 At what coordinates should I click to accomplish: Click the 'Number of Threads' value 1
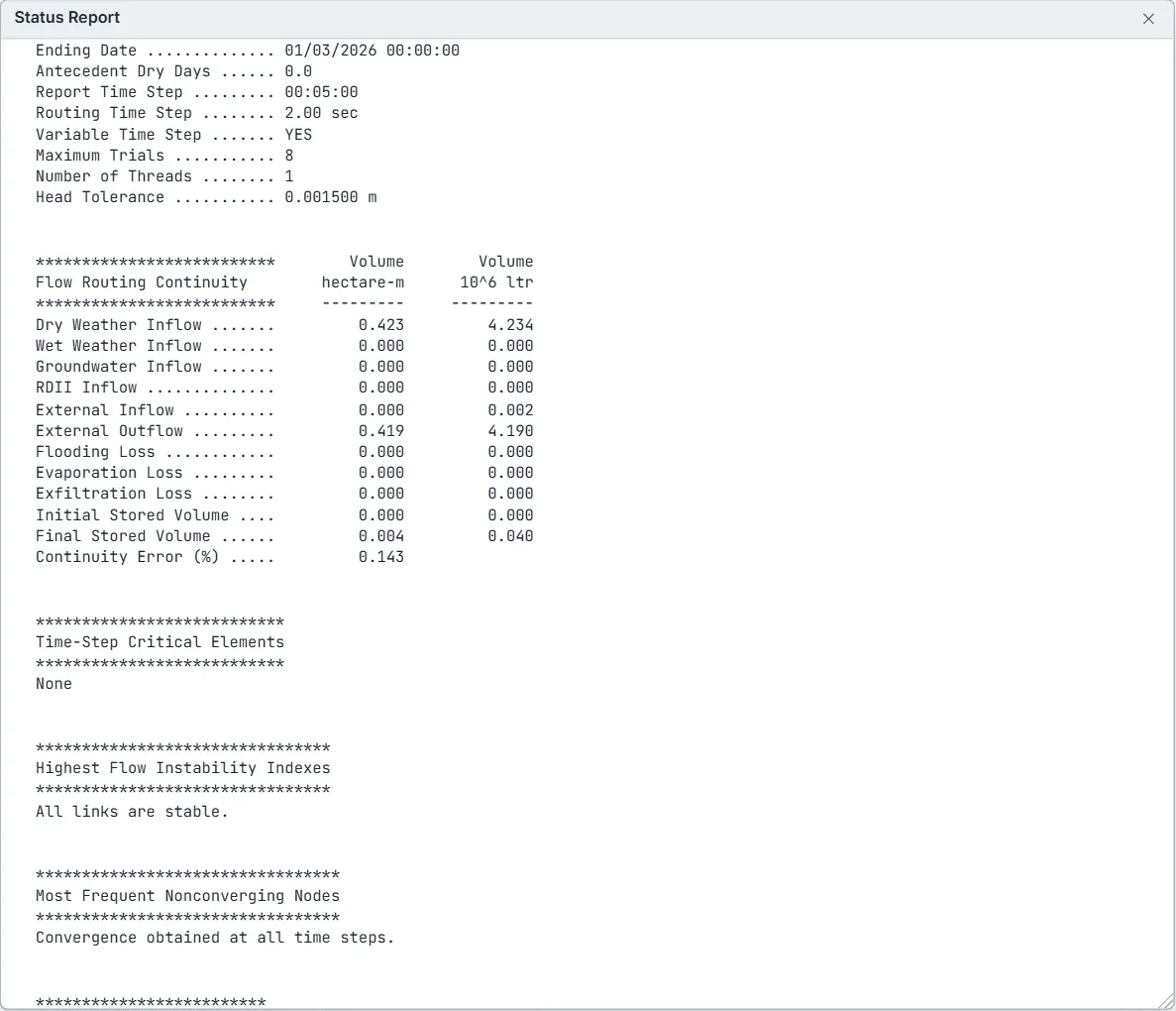[x=289, y=176]
